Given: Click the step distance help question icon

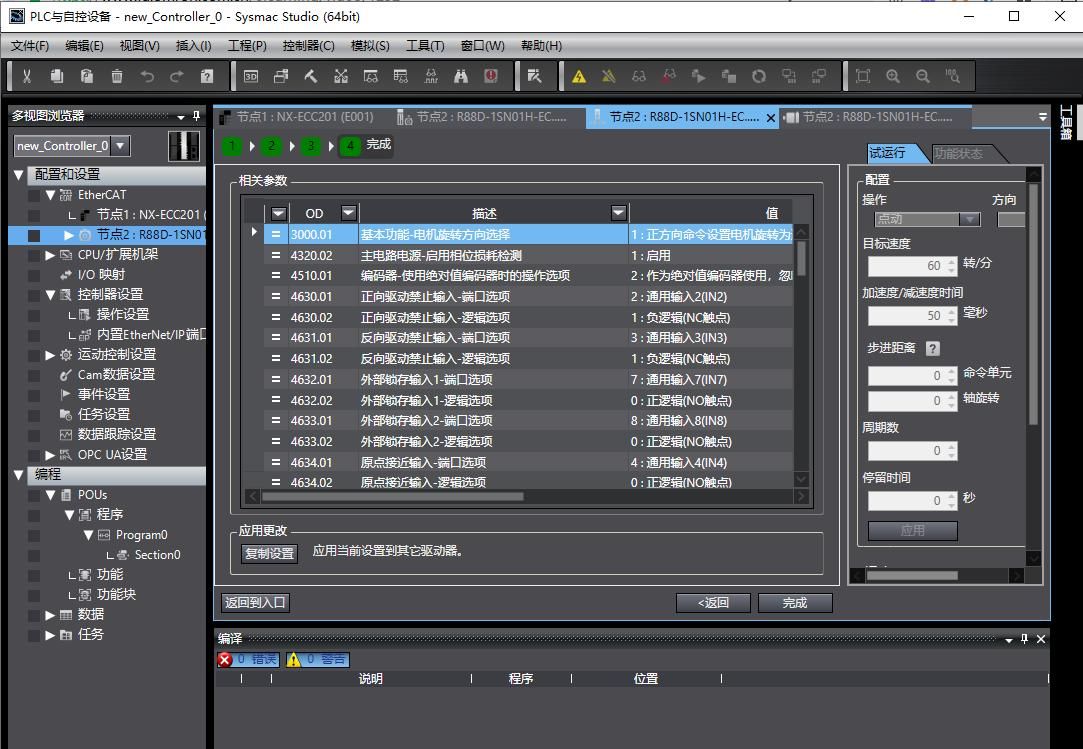Looking at the screenshot, I should pos(933,349).
